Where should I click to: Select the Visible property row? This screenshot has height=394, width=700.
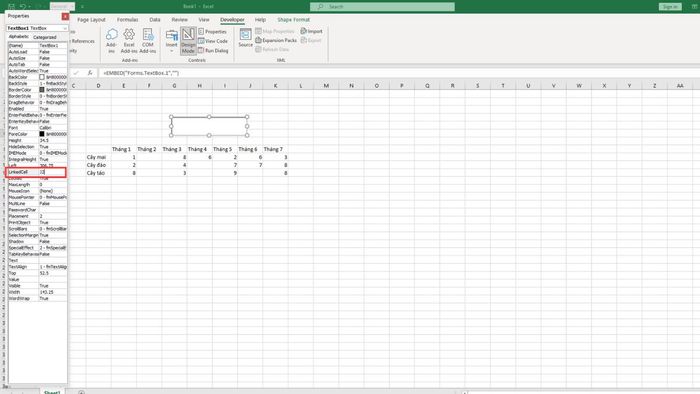pyautogui.click(x=38, y=286)
